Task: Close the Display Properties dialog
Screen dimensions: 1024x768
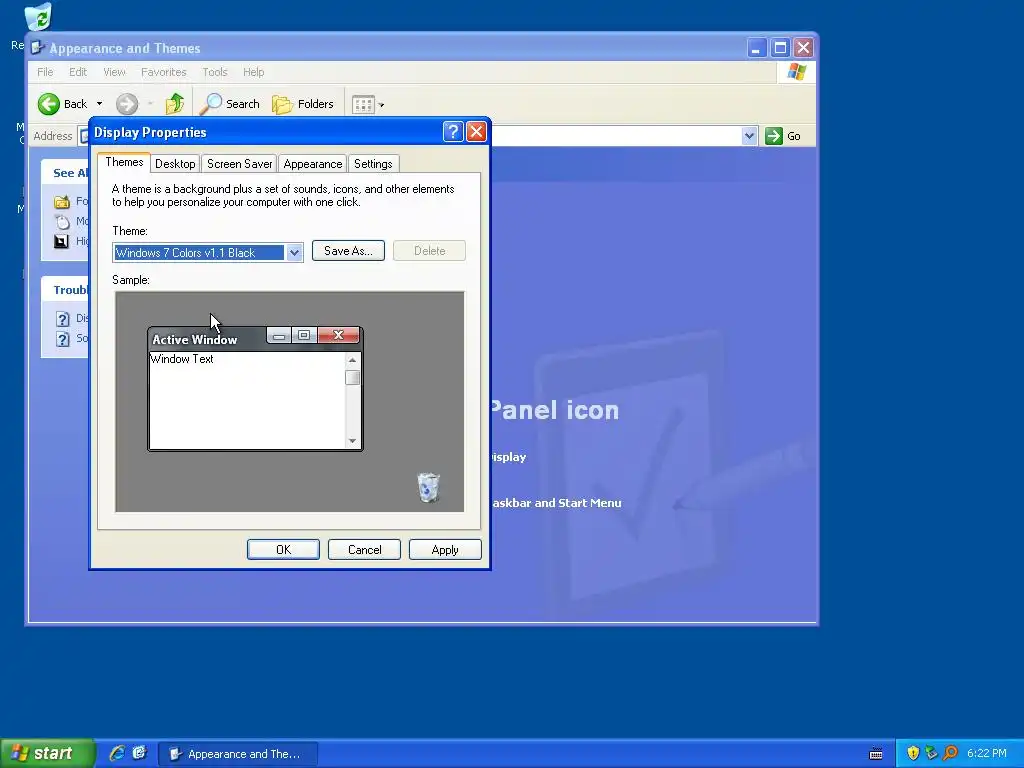Action: click(477, 132)
